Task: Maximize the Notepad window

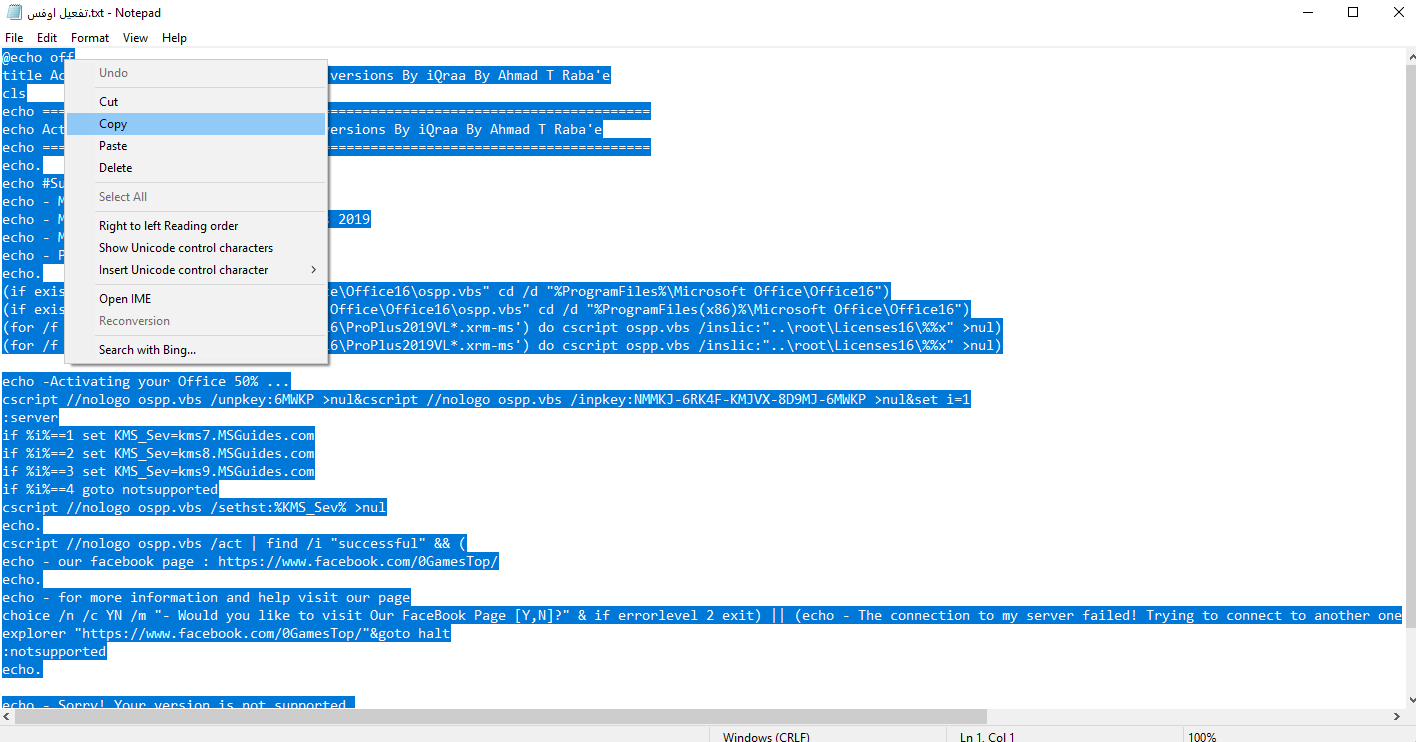Action: point(1353,13)
